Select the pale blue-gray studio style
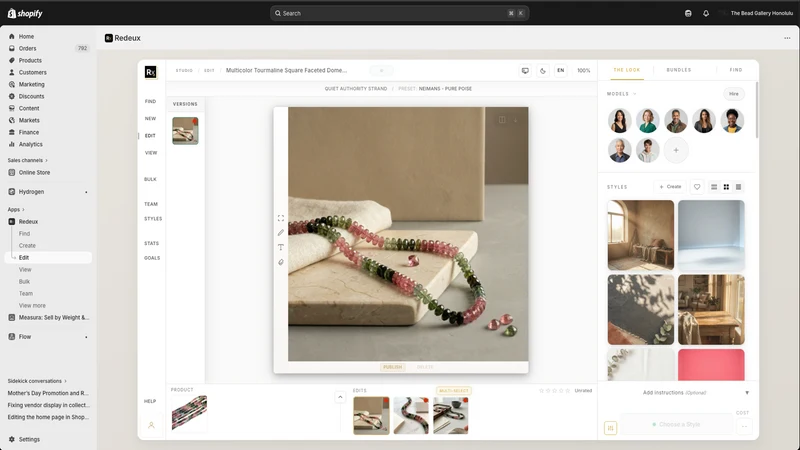This screenshot has width=800, height=450. [x=711, y=235]
